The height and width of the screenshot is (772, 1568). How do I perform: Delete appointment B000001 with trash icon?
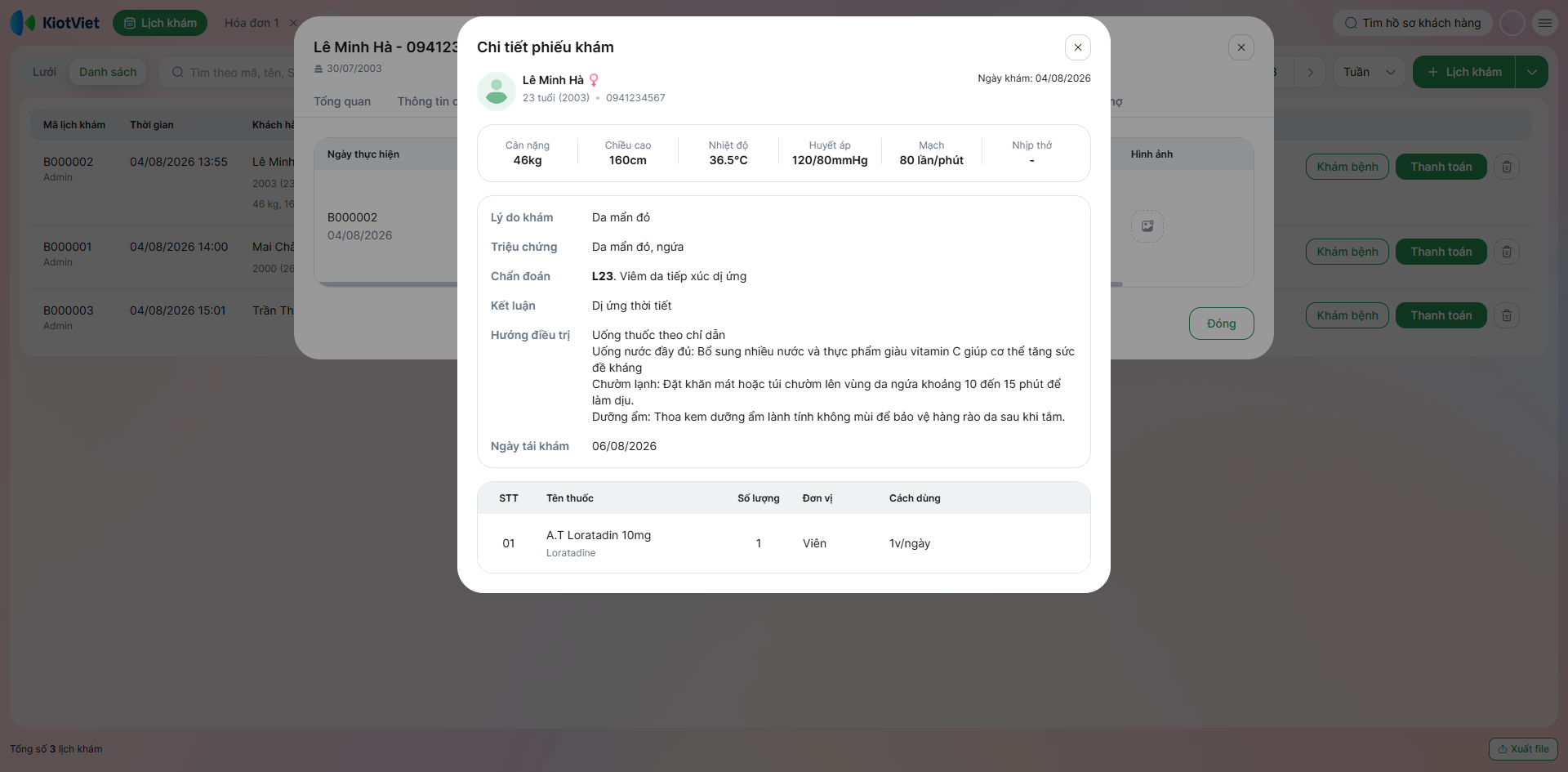[x=1507, y=252]
